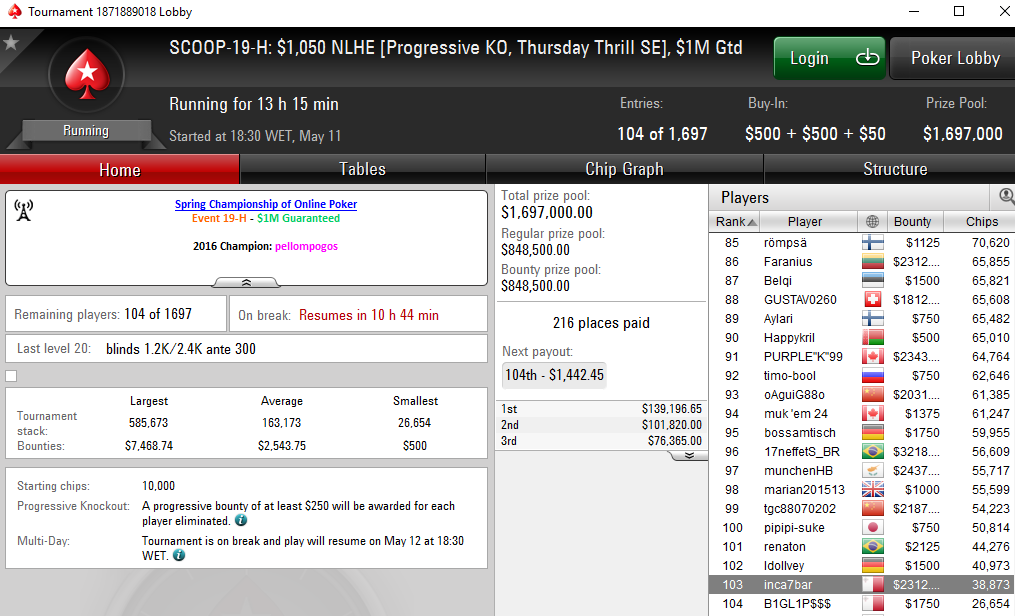
Task: Click the Poker Lobby button
Action: pyautogui.click(x=954, y=58)
